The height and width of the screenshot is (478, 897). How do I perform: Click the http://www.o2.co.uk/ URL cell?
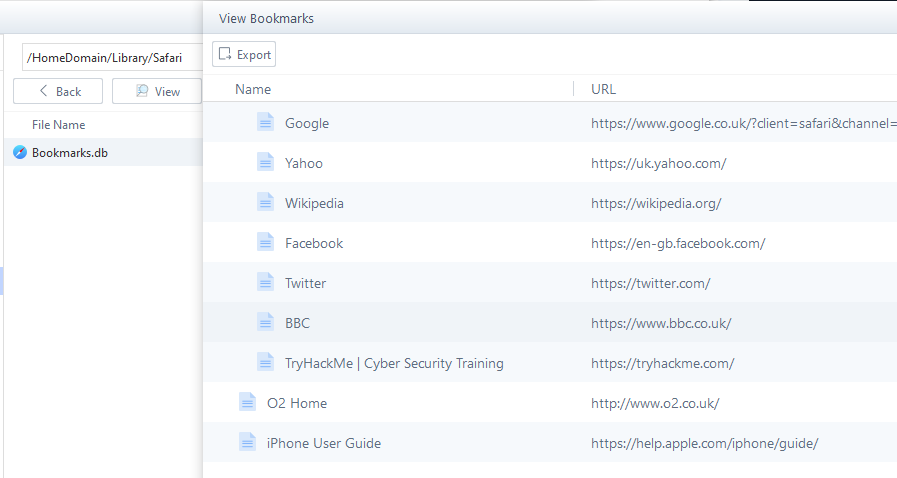click(x=655, y=404)
